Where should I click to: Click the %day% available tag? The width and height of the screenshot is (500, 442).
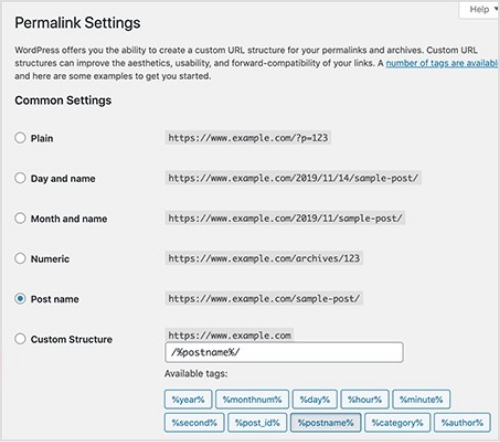pyautogui.click(x=315, y=399)
